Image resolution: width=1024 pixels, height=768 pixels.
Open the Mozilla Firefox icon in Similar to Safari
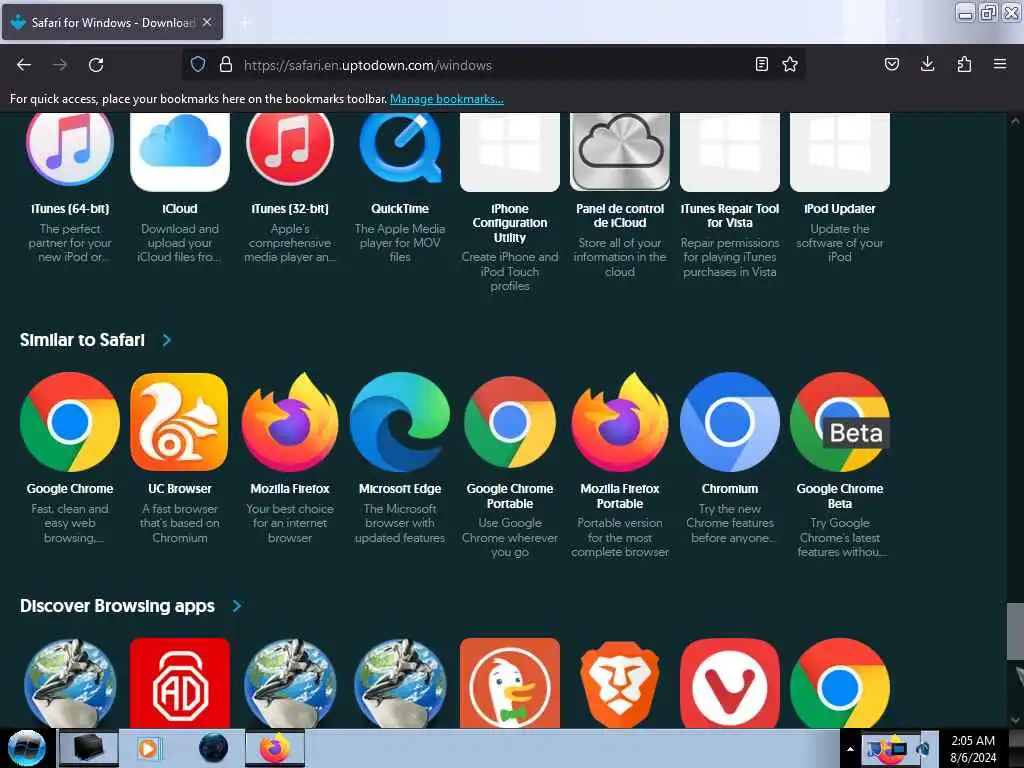pos(290,422)
